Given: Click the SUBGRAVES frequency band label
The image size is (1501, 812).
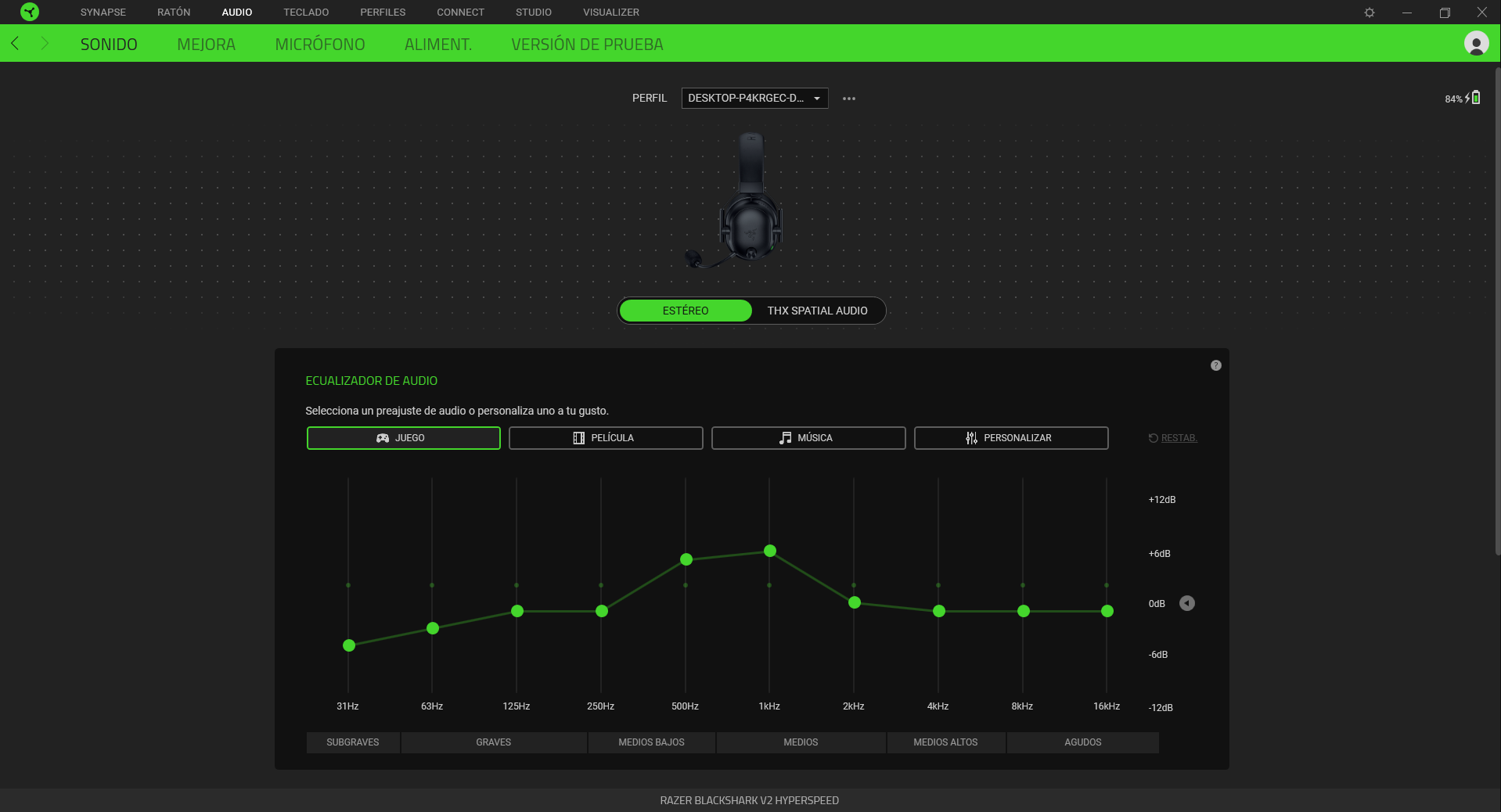Looking at the screenshot, I should point(353,742).
